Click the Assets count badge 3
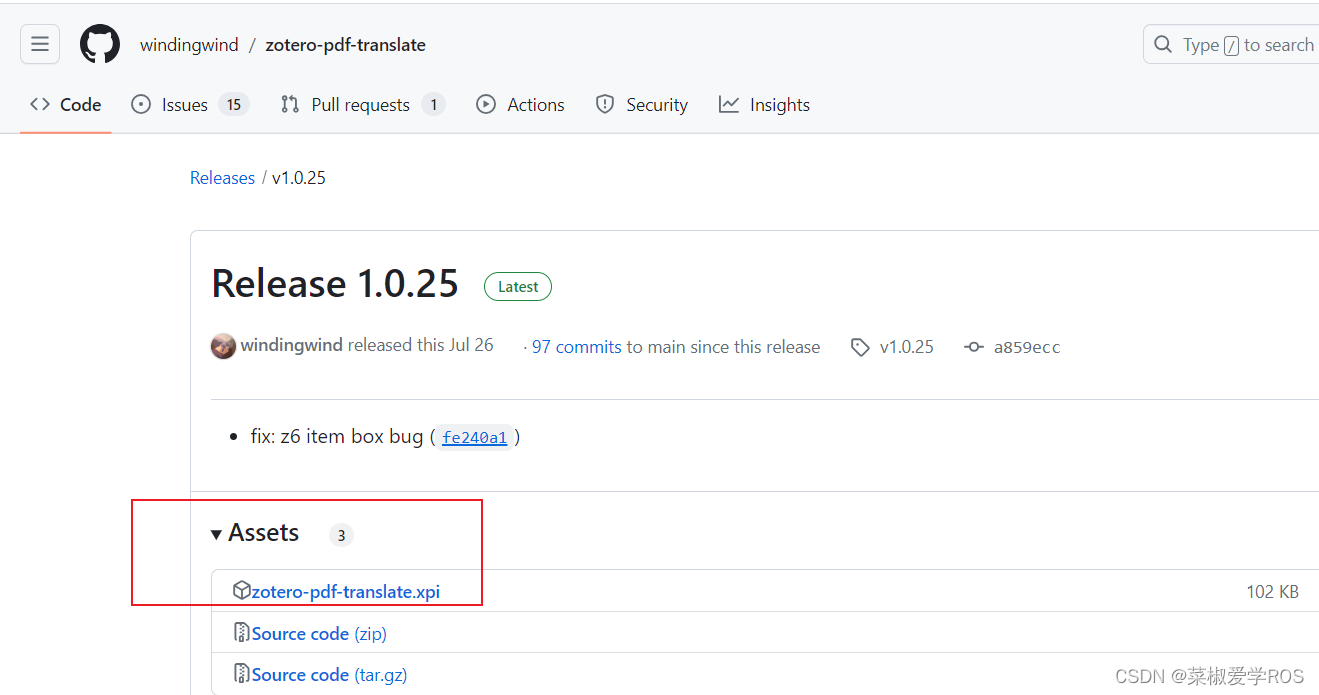The height and width of the screenshot is (695, 1319). (341, 535)
